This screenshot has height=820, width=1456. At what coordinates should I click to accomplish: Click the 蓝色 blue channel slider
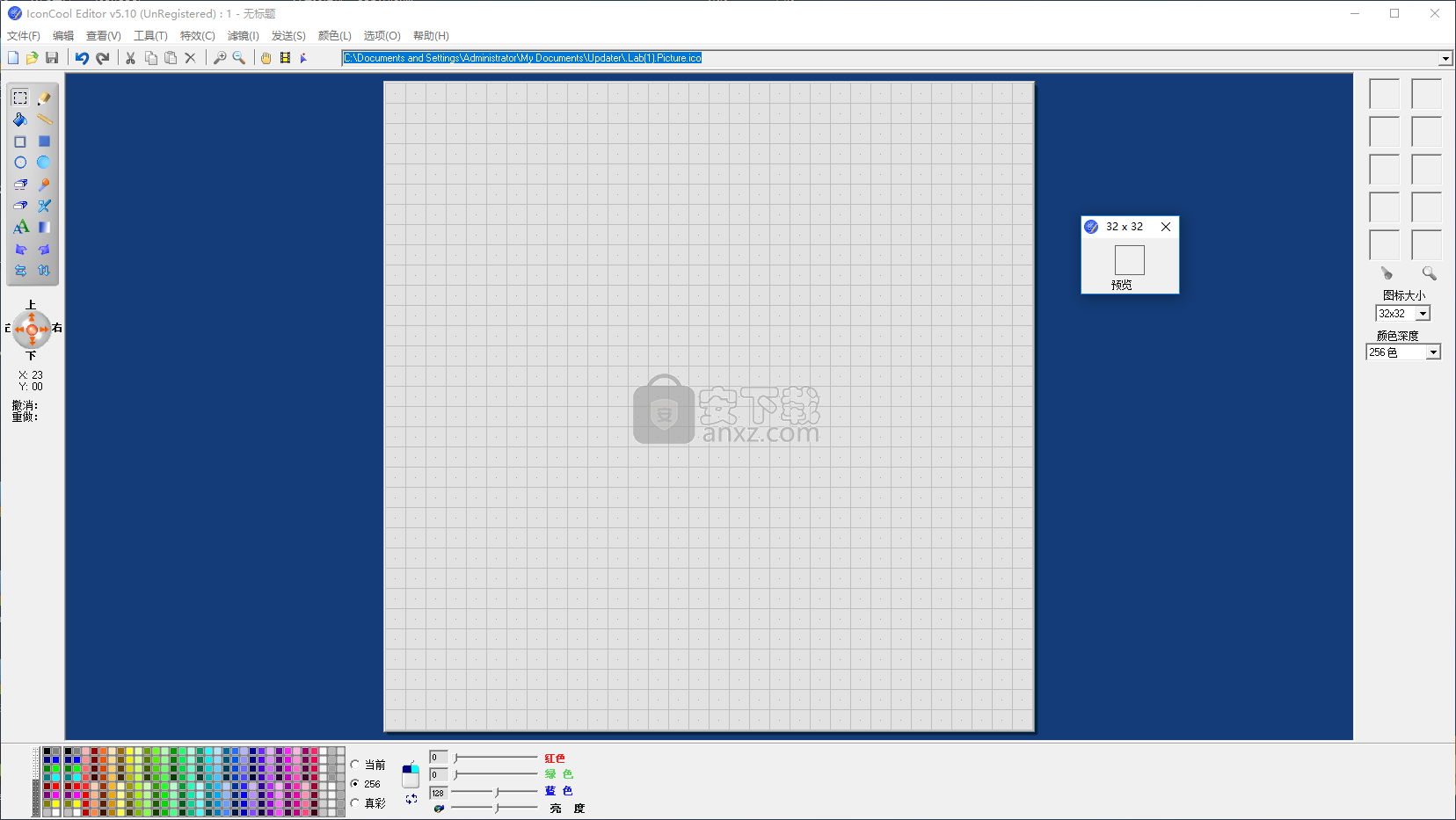tap(496, 792)
